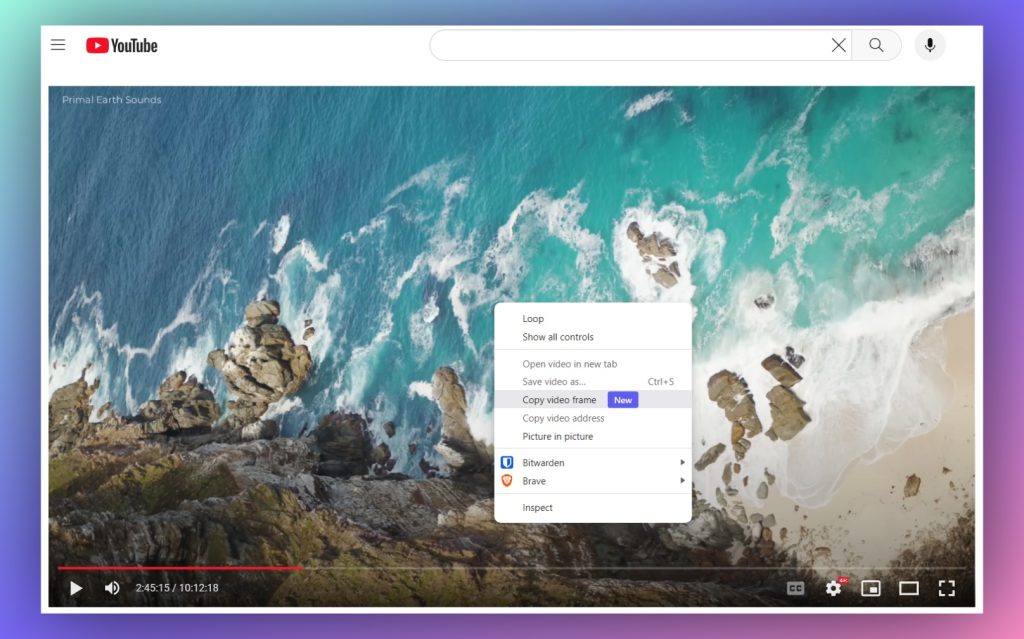The height and width of the screenshot is (639, 1024).
Task: Mute the video volume
Action: click(112, 588)
